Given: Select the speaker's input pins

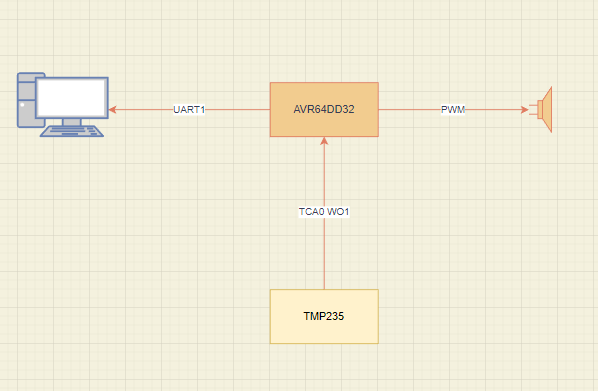Looking at the screenshot, I should (x=533, y=109).
